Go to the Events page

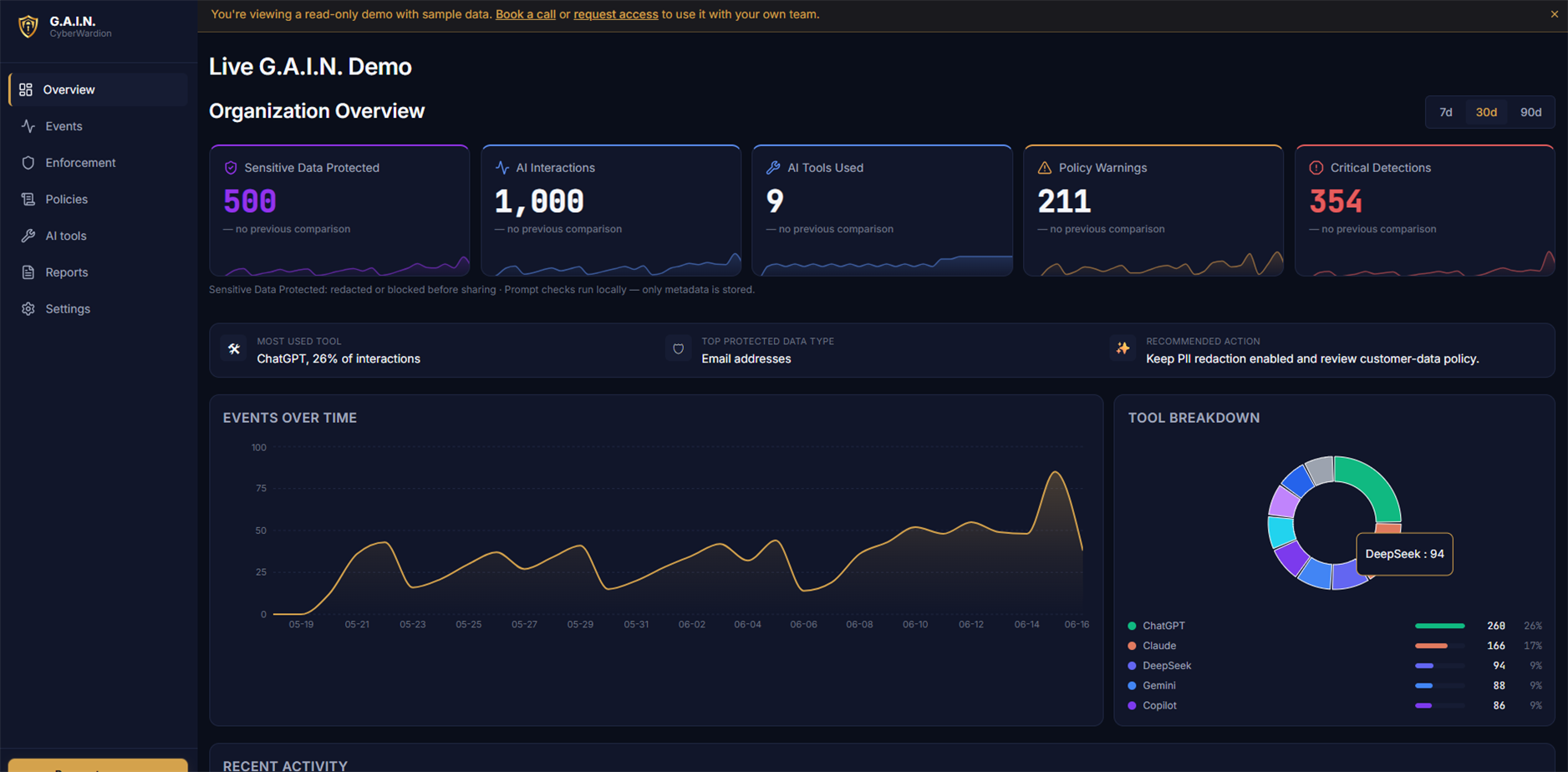click(x=99, y=126)
